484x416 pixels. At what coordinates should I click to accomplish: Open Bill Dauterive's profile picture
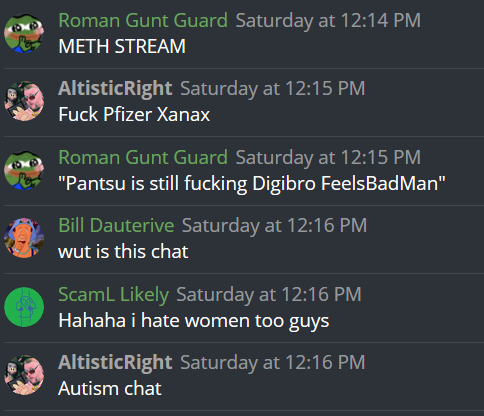tap(24, 238)
